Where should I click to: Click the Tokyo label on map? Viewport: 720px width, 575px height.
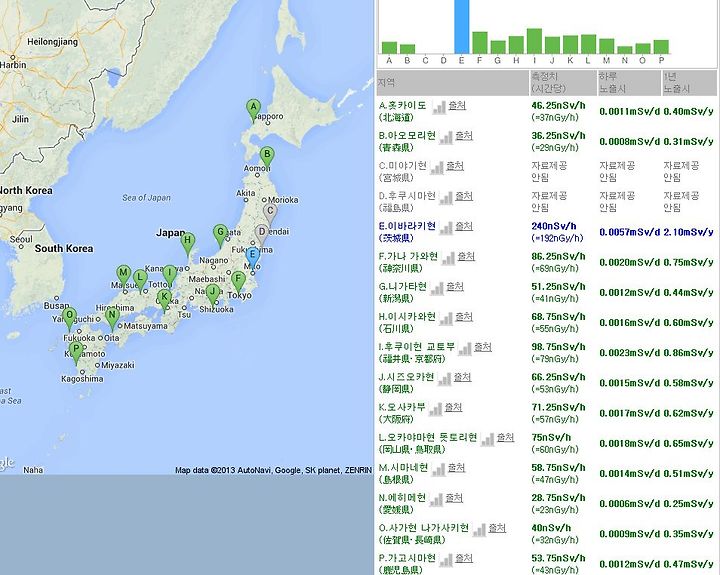[x=240, y=295]
